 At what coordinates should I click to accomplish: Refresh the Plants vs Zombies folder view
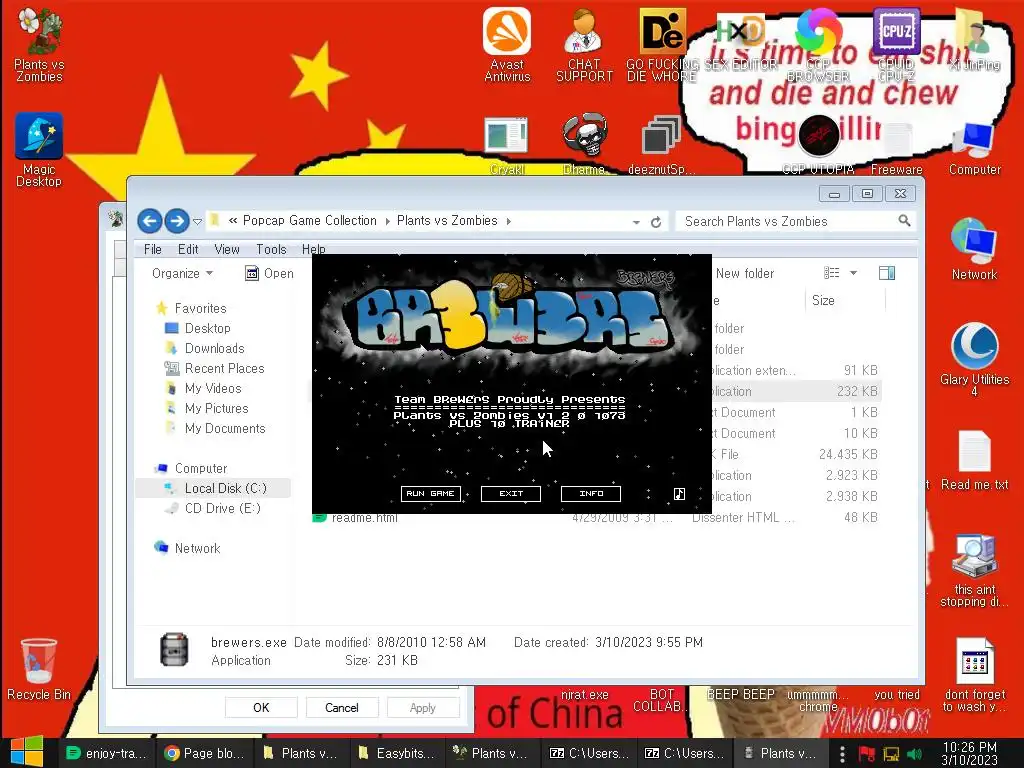(x=656, y=222)
